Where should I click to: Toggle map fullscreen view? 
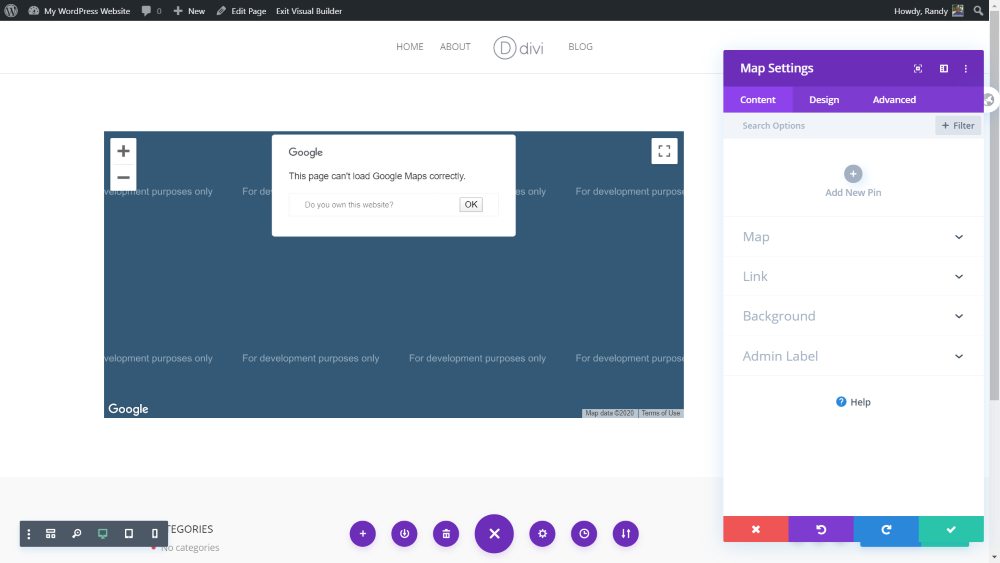(664, 151)
